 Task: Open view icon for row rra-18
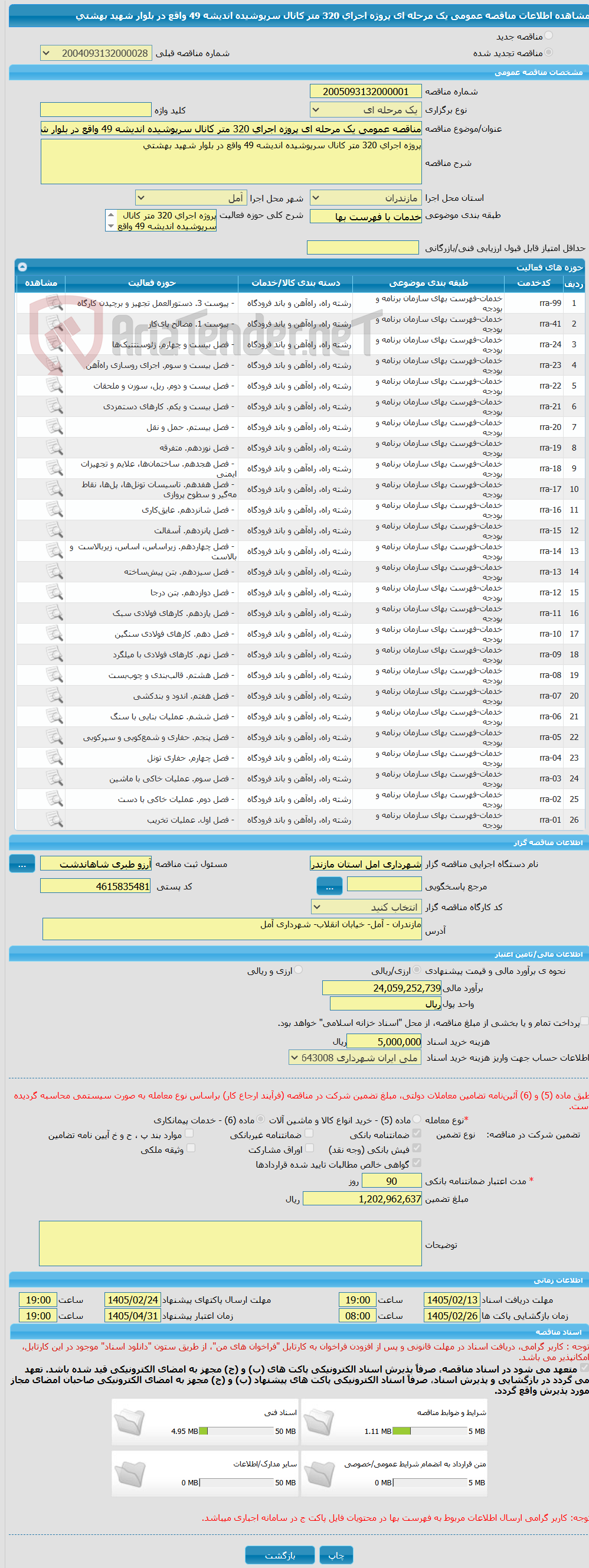pyautogui.click(x=55, y=468)
